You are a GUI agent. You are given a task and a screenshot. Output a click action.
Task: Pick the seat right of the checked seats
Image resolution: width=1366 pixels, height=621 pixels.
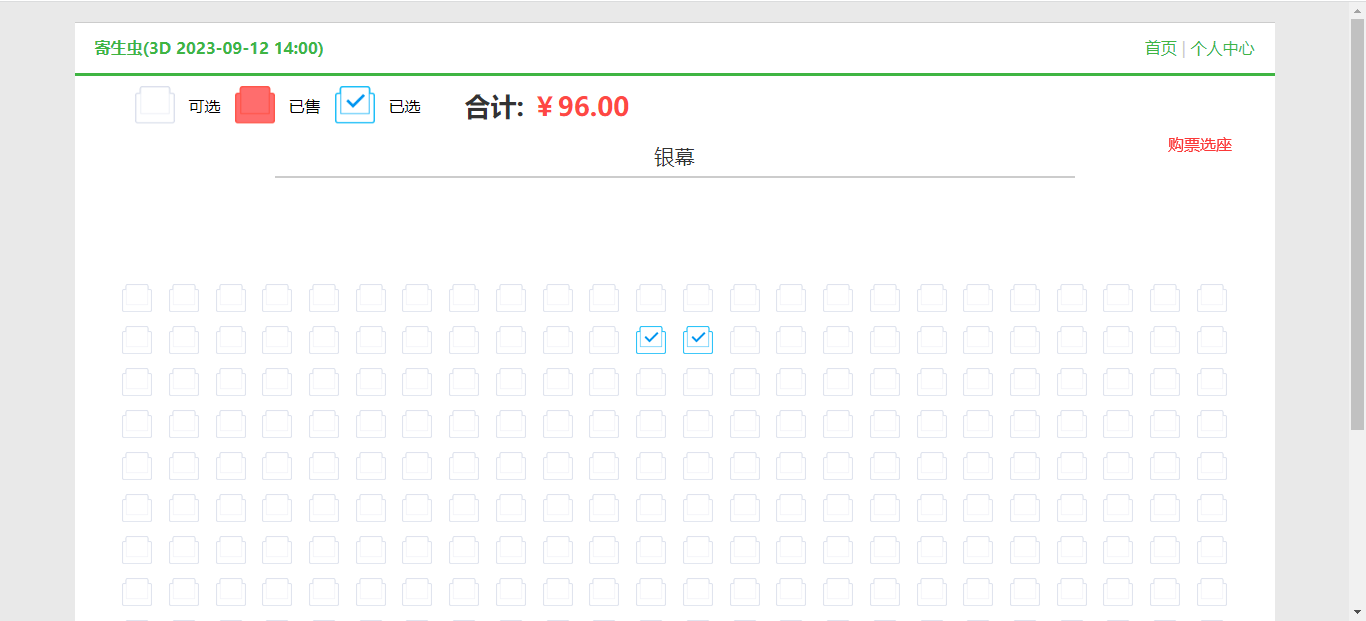coord(745,339)
